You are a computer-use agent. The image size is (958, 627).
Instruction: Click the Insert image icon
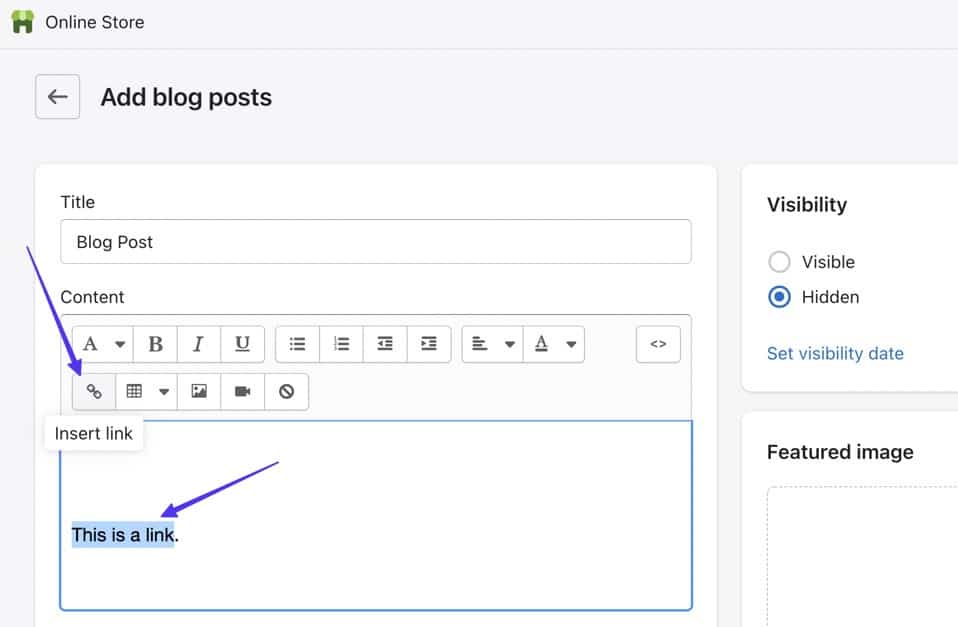click(x=199, y=392)
